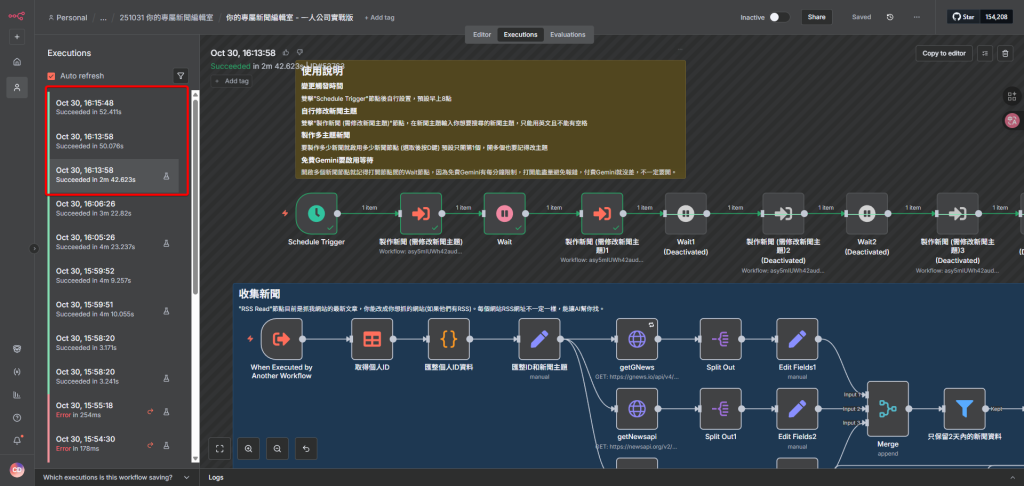Open the Templates icon in left sidebar

click(17, 349)
